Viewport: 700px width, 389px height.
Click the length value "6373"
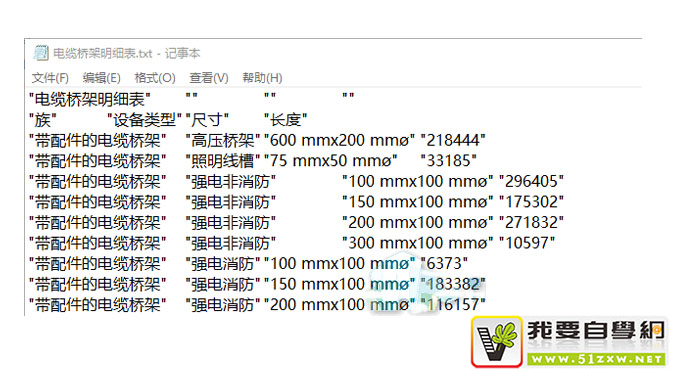click(x=444, y=264)
